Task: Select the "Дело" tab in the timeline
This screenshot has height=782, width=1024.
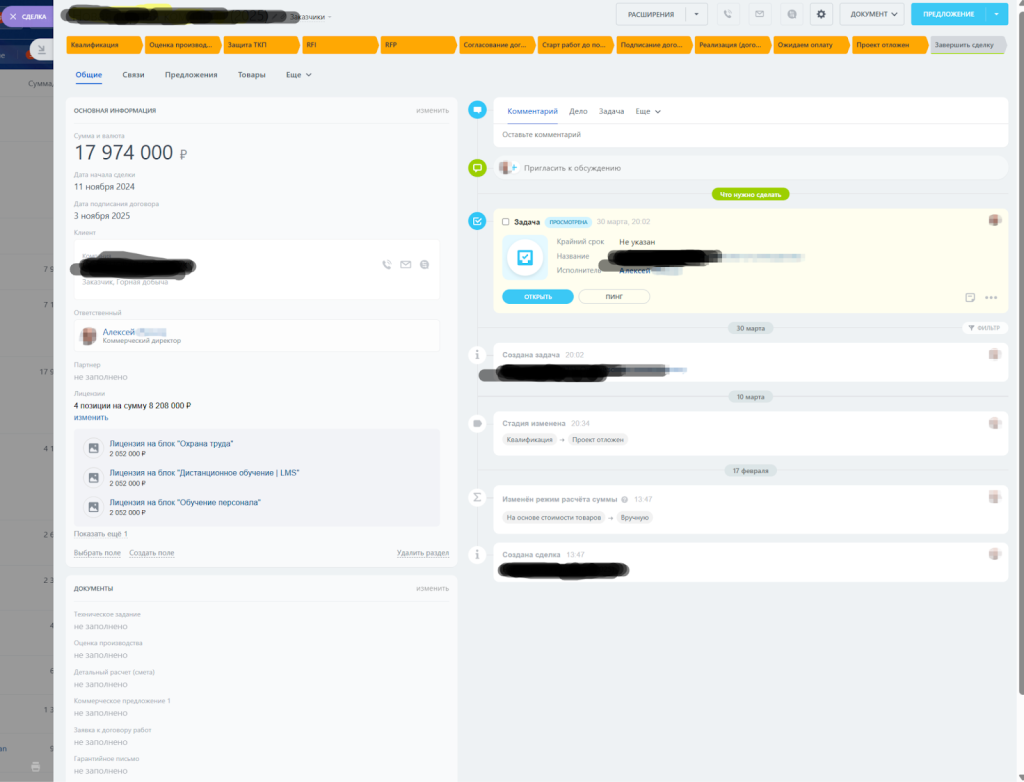Action: 578,111
